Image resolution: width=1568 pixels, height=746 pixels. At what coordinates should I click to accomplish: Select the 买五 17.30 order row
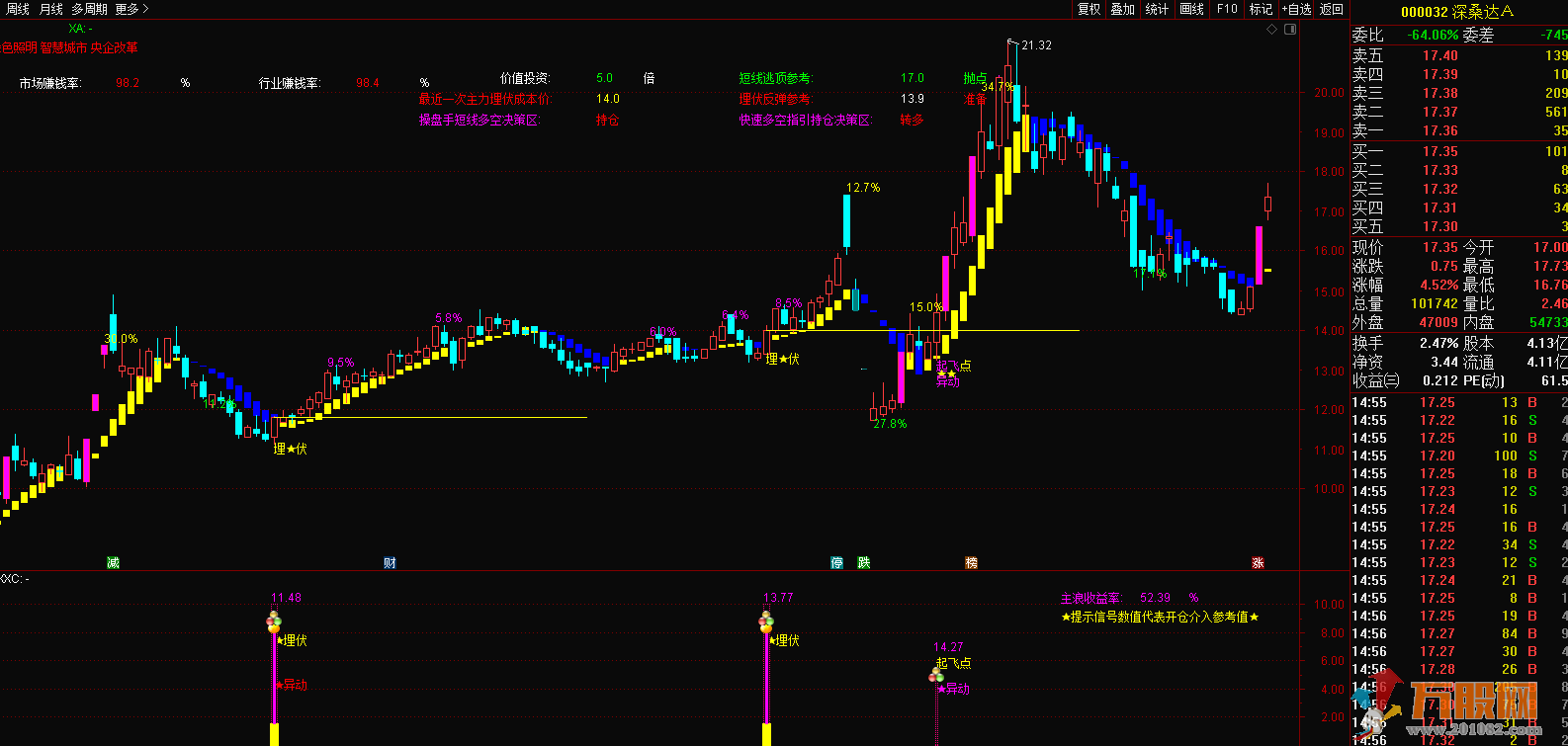tap(1459, 226)
